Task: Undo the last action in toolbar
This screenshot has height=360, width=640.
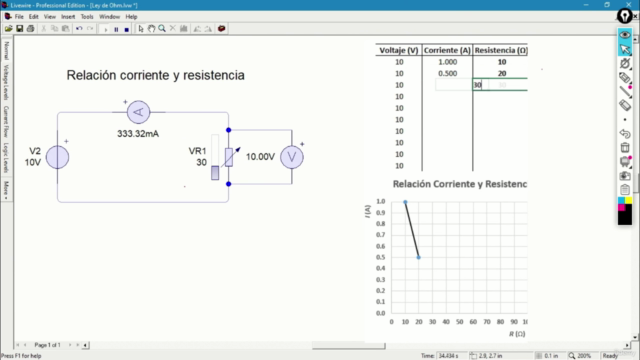Action: point(79,29)
